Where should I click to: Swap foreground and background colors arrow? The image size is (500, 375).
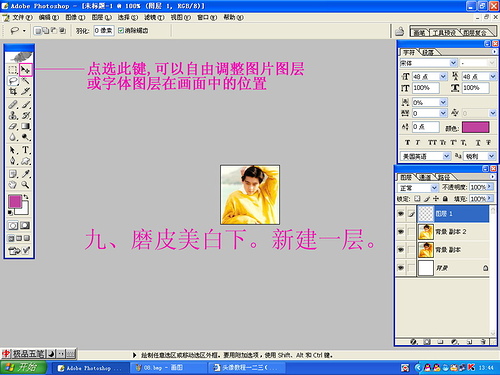26,198
